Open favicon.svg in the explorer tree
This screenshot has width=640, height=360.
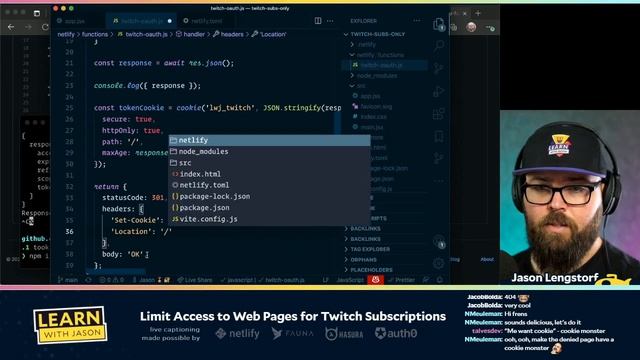tap(384, 107)
